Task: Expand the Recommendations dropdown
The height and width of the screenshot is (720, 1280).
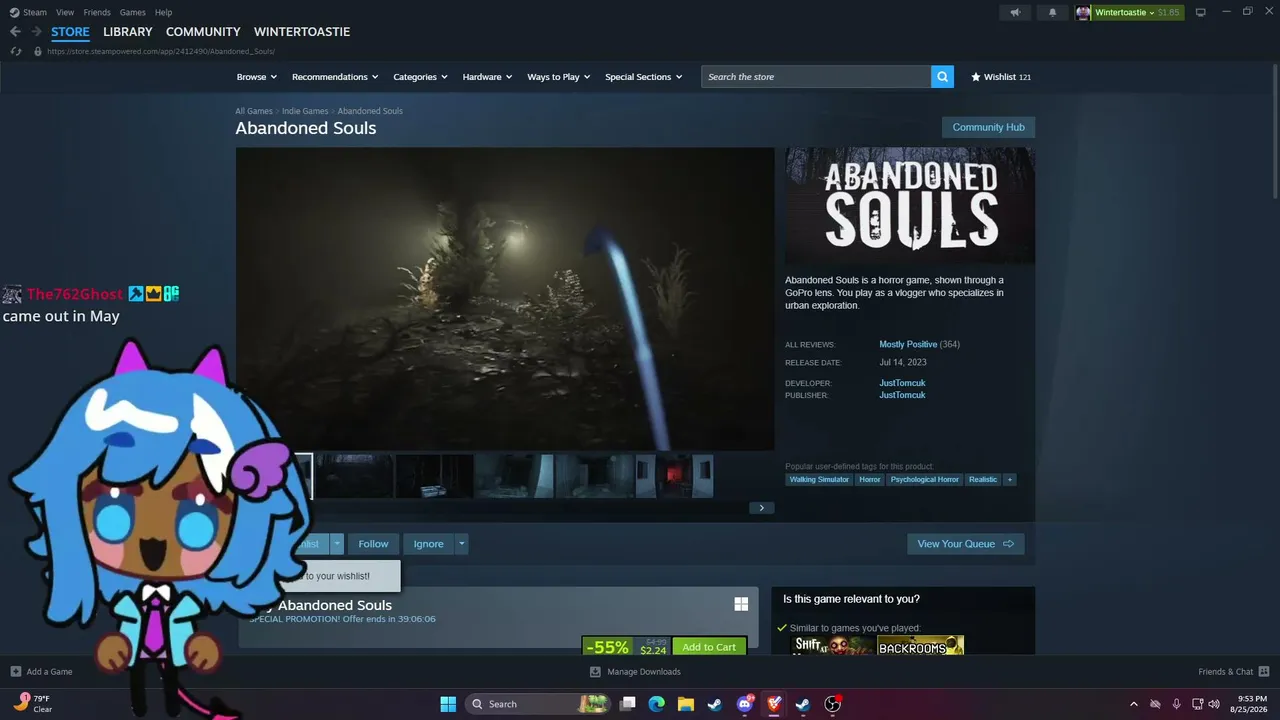Action: pyautogui.click(x=335, y=77)
